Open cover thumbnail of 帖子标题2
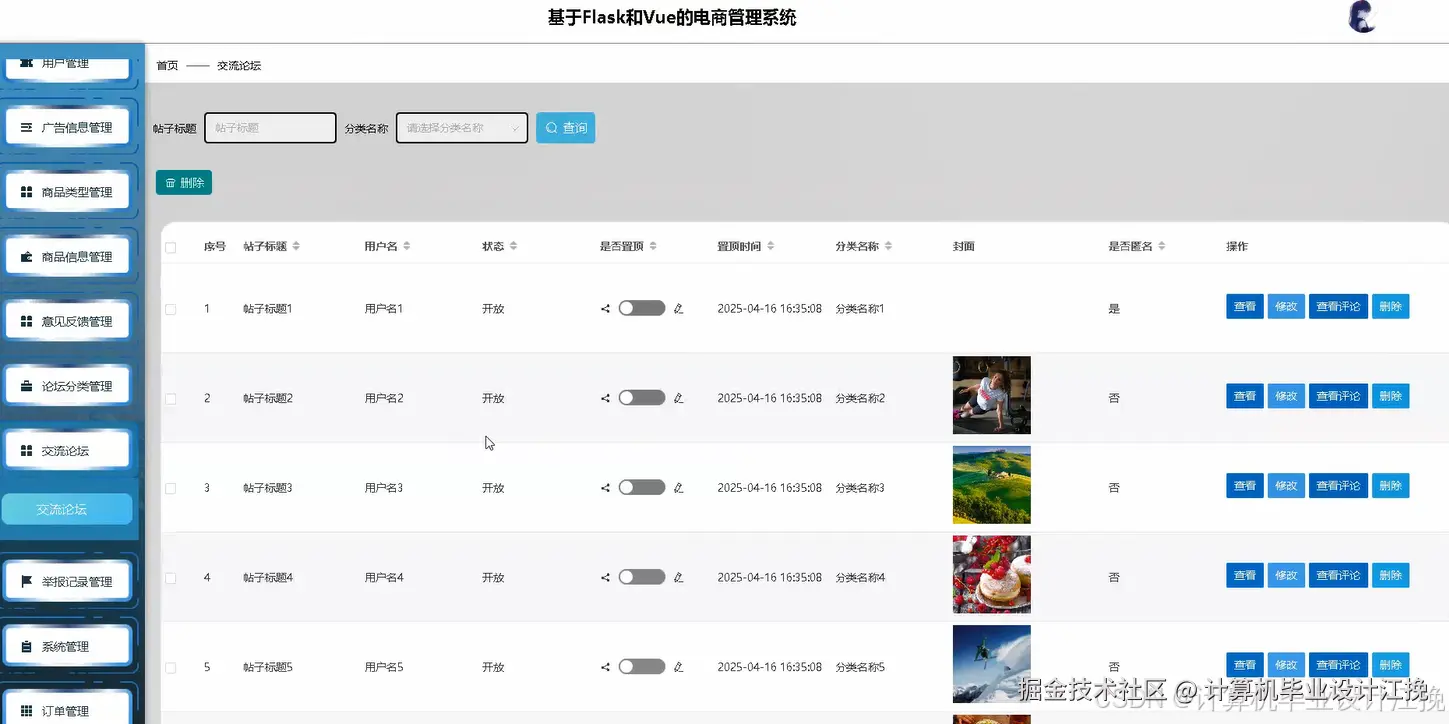This screenshot has height=724, width=1449. click(991, 395)
